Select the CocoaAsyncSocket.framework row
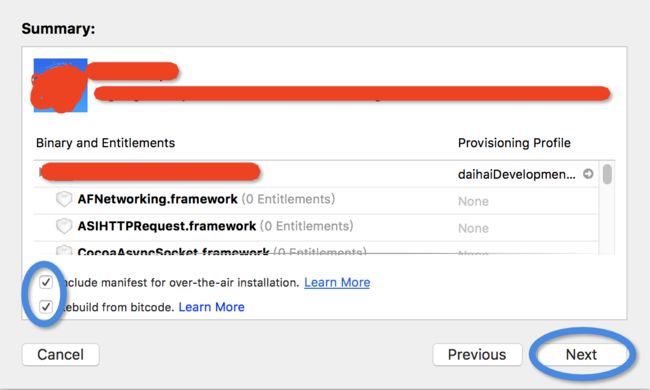The width and height of the screenshot is (650, 390). [x=316, y=248]
